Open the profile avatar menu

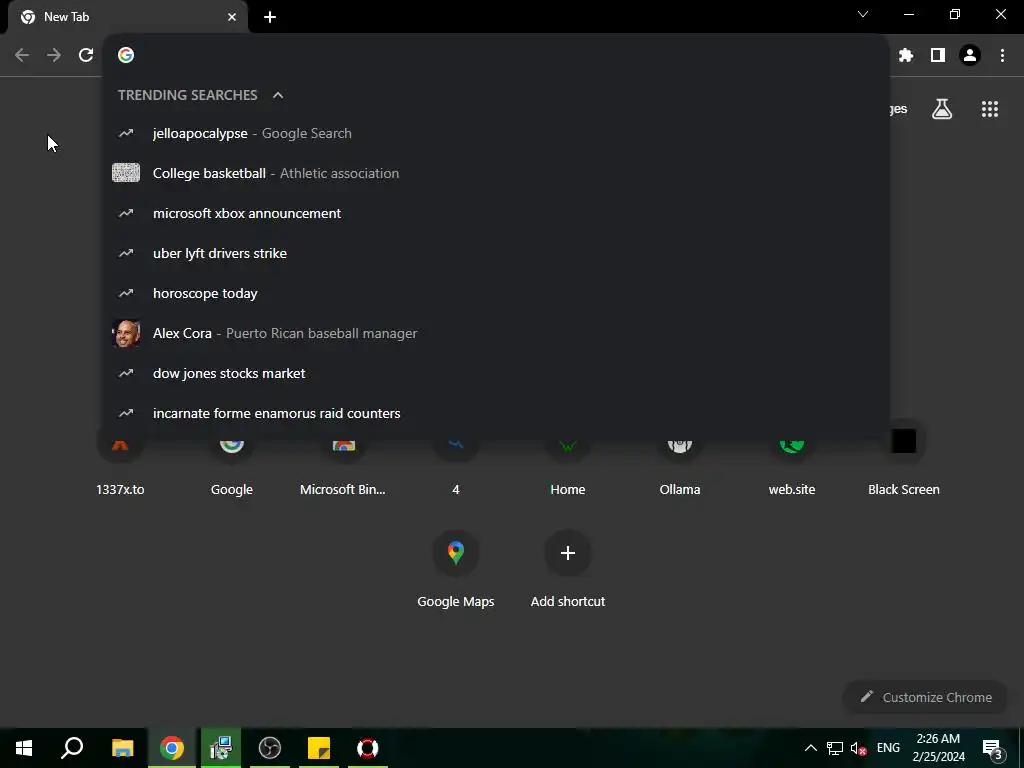(x=970, y=56)
